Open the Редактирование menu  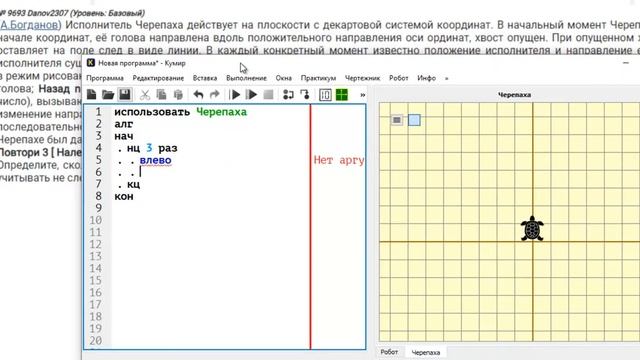(x=158, y=78)
